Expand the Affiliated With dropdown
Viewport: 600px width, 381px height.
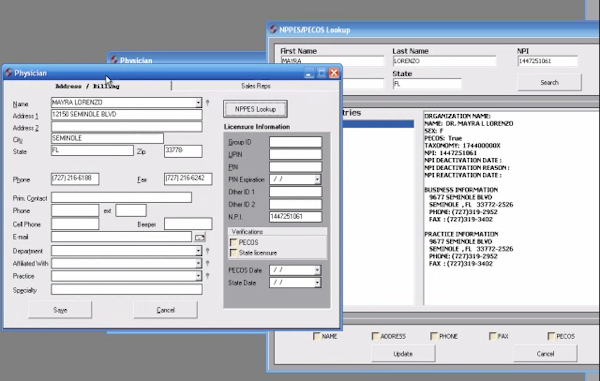click(x=198, y=263)
